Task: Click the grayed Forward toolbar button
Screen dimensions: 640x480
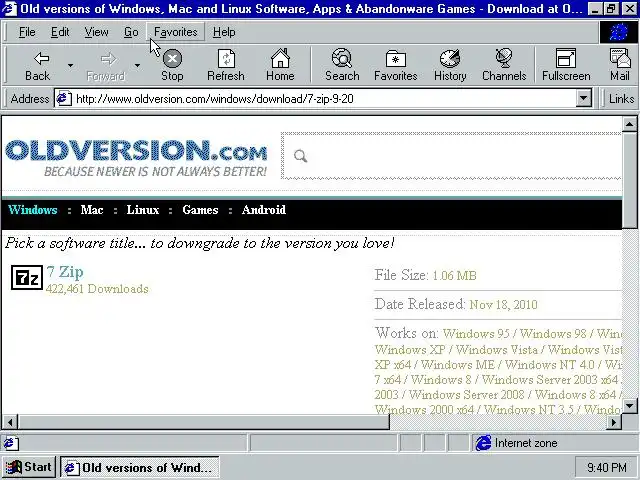Action: (x=106, y=65)
